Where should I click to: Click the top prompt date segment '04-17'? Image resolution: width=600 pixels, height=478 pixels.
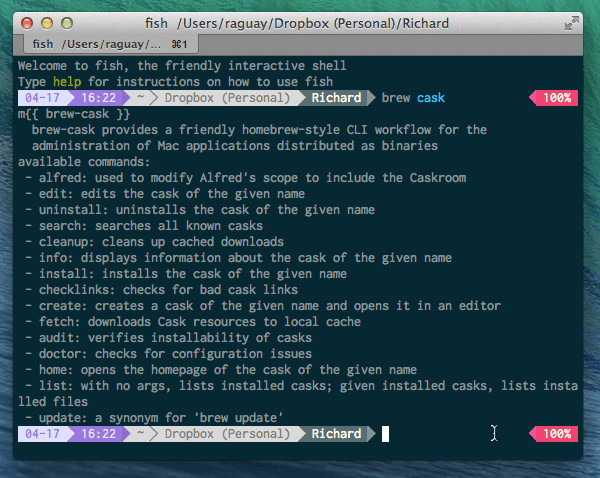(x=42, y=98)
